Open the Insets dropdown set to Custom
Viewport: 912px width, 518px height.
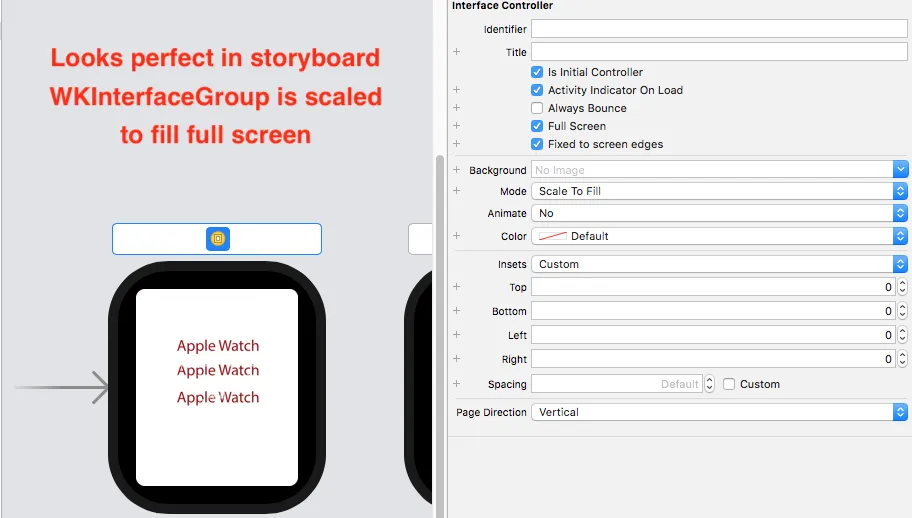[x=719, y=264]
